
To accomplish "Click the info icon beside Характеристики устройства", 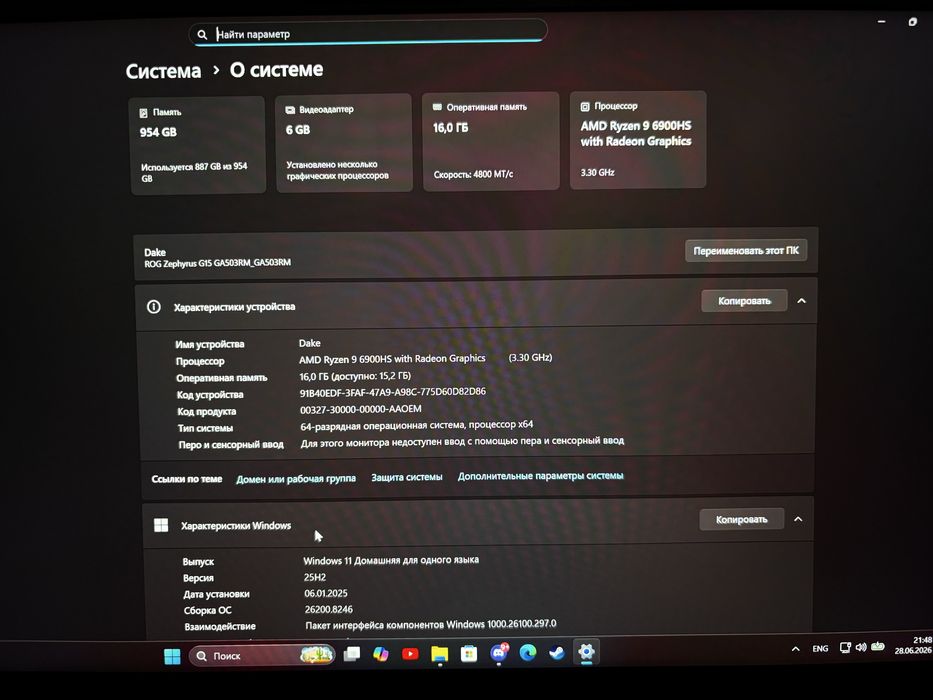I will [154, 307].
